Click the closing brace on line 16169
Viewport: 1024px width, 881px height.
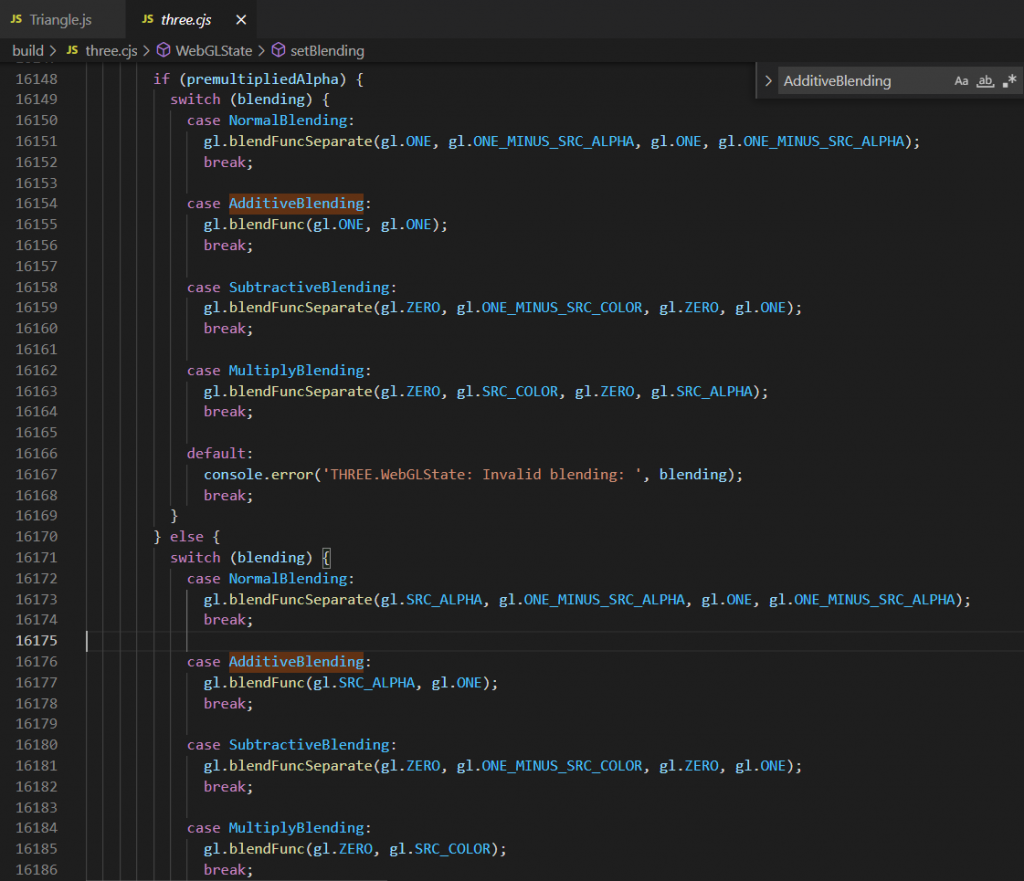174,516
